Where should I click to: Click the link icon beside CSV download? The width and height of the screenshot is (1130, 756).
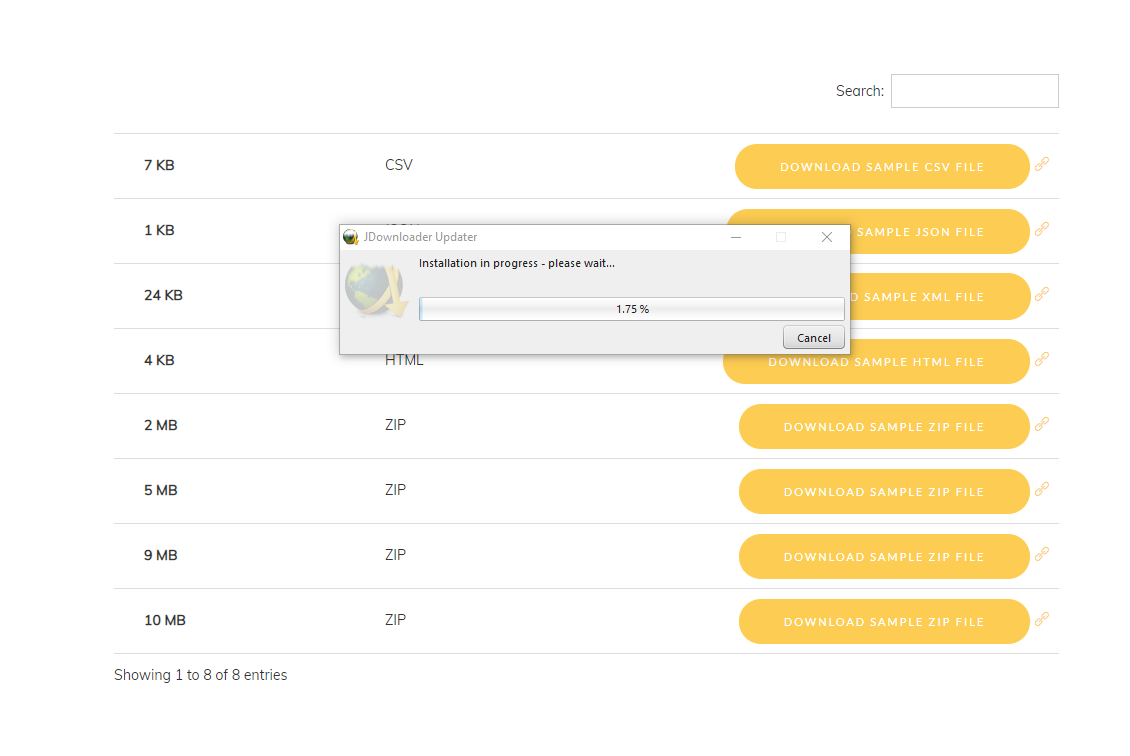1042,164
